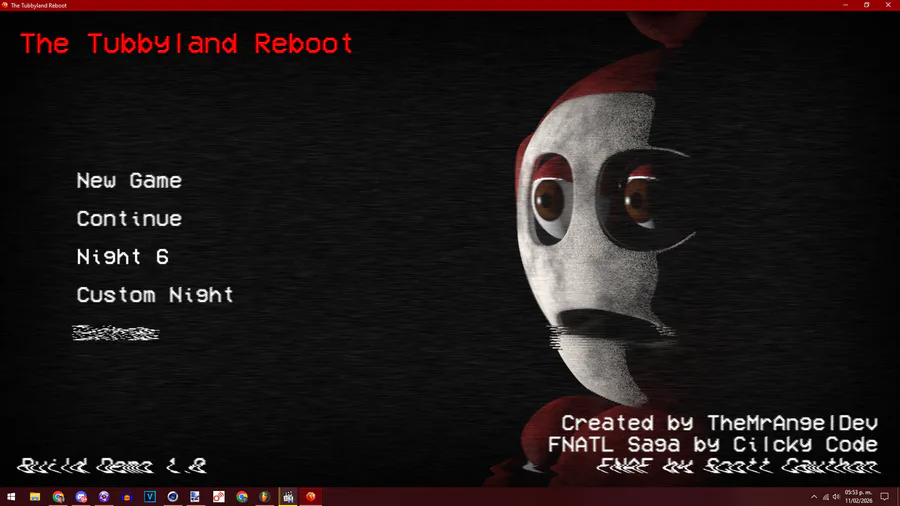
Task: Open the Custom Night menu entry
Action: pyautogui.click(x=155, y=295)
